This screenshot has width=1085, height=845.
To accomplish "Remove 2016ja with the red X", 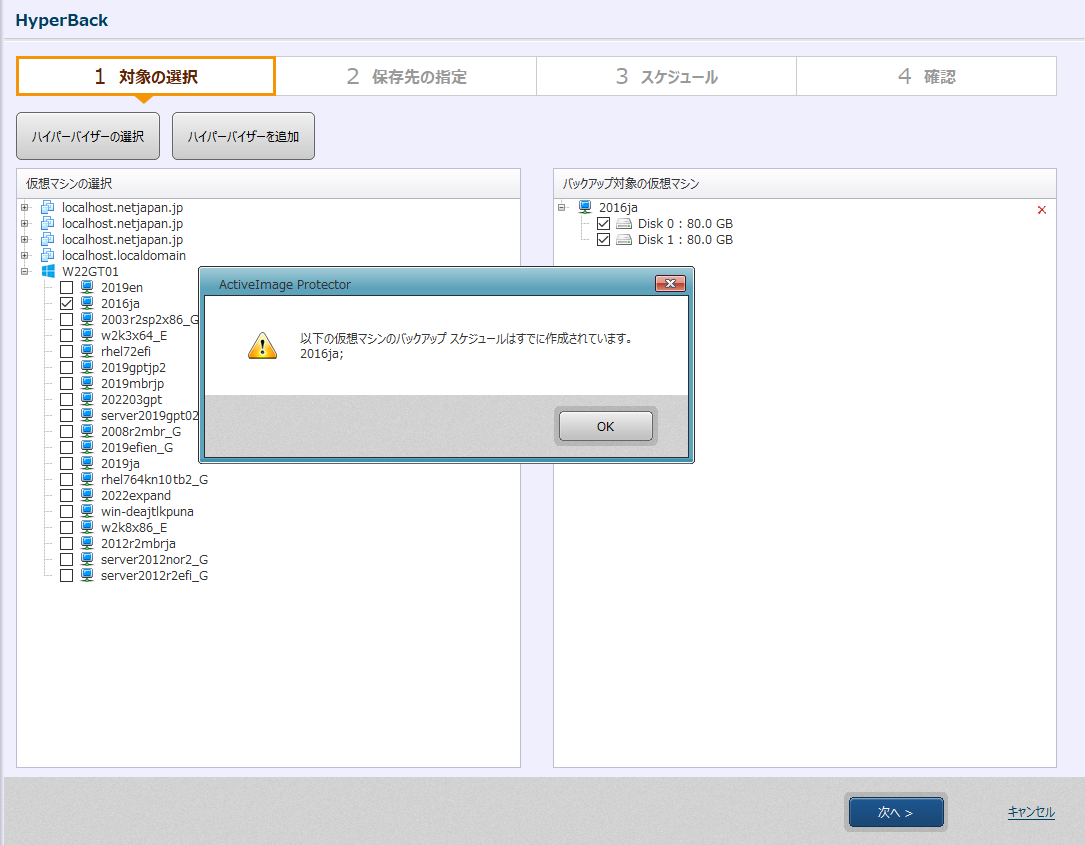I will click(1041, 210).
